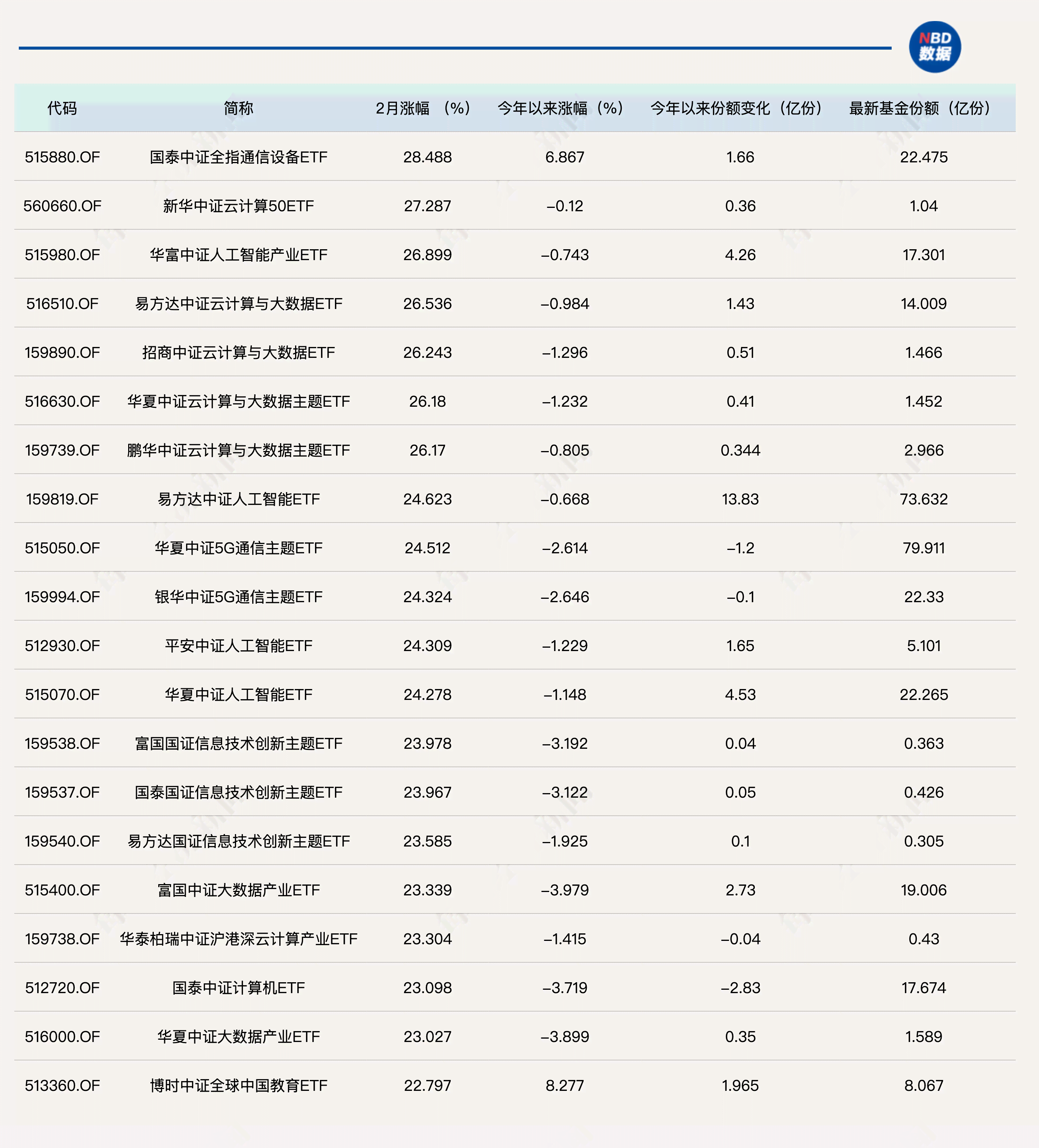Select code 515400.OF
The height and width of the screenshot is (1148, 1039).
(x=62, y=890)
